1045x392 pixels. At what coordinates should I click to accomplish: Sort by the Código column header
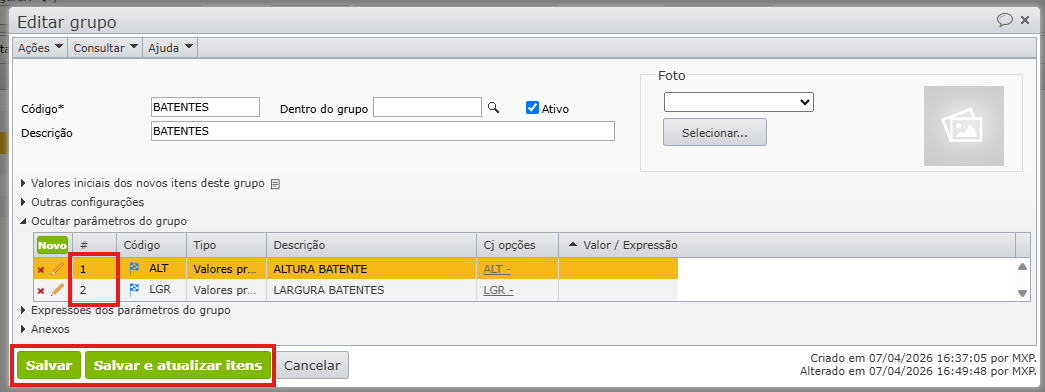(x=152, y=245)
